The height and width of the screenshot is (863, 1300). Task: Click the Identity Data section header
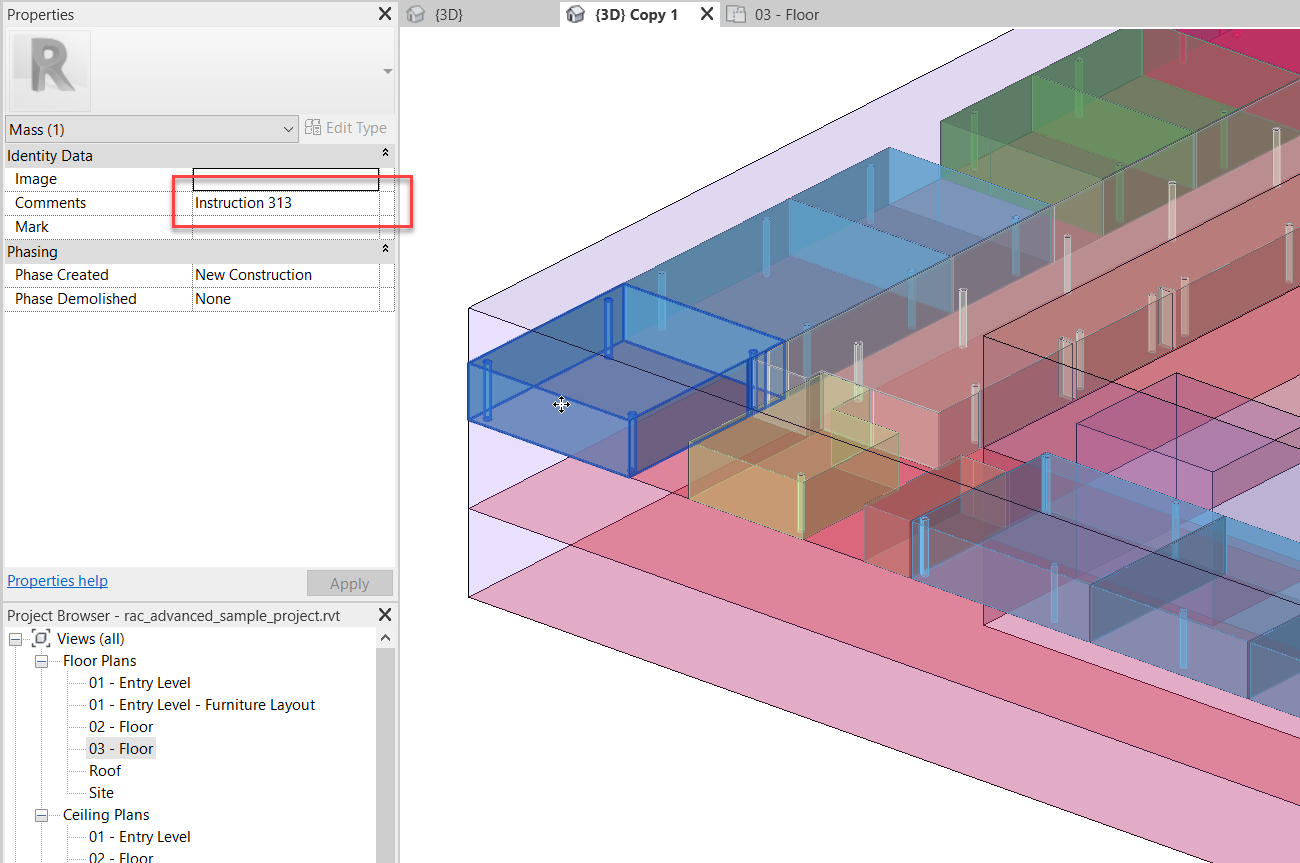click(200, 155)
